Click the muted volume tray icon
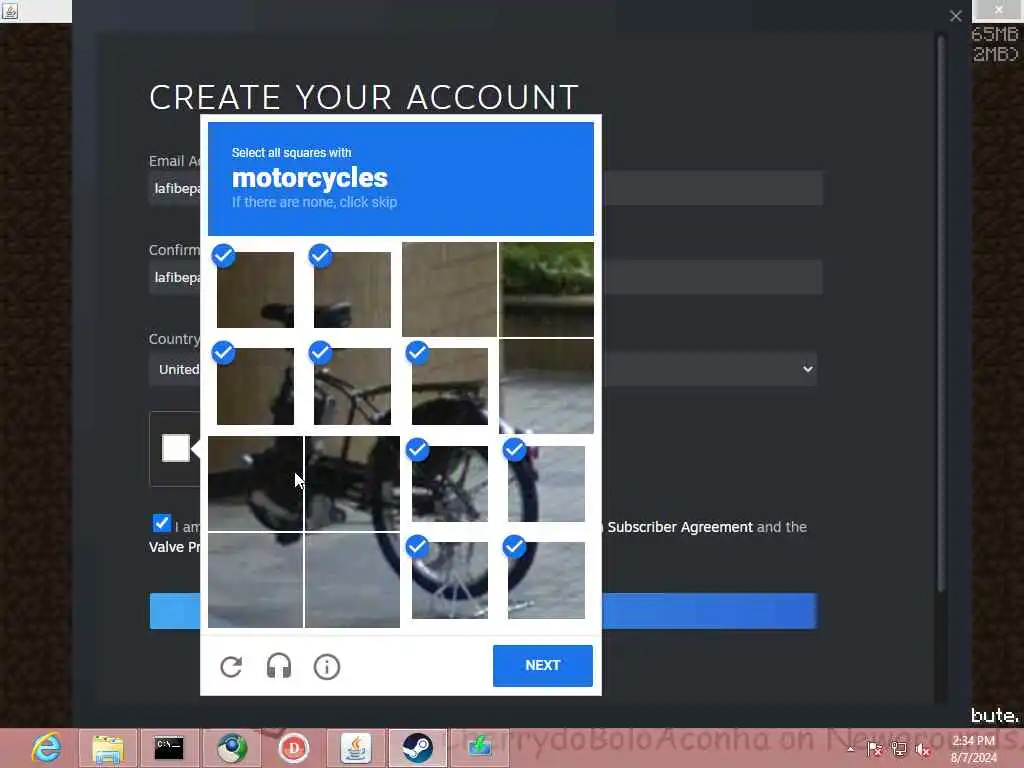 923,749
